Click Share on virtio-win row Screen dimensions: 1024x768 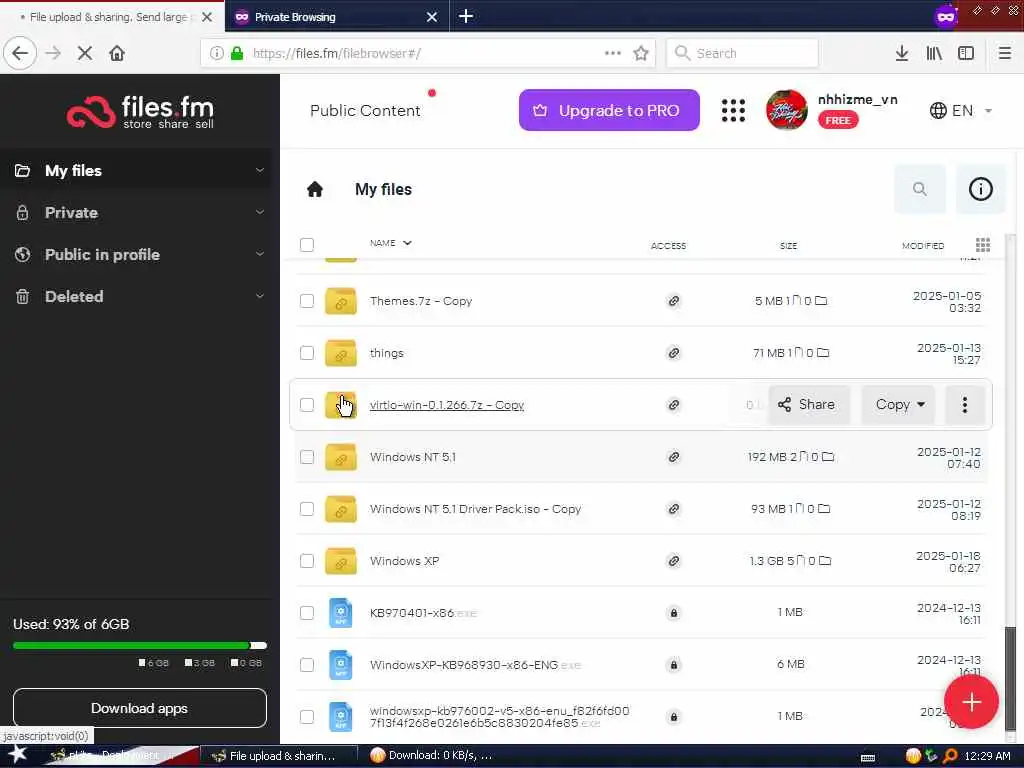808,405
